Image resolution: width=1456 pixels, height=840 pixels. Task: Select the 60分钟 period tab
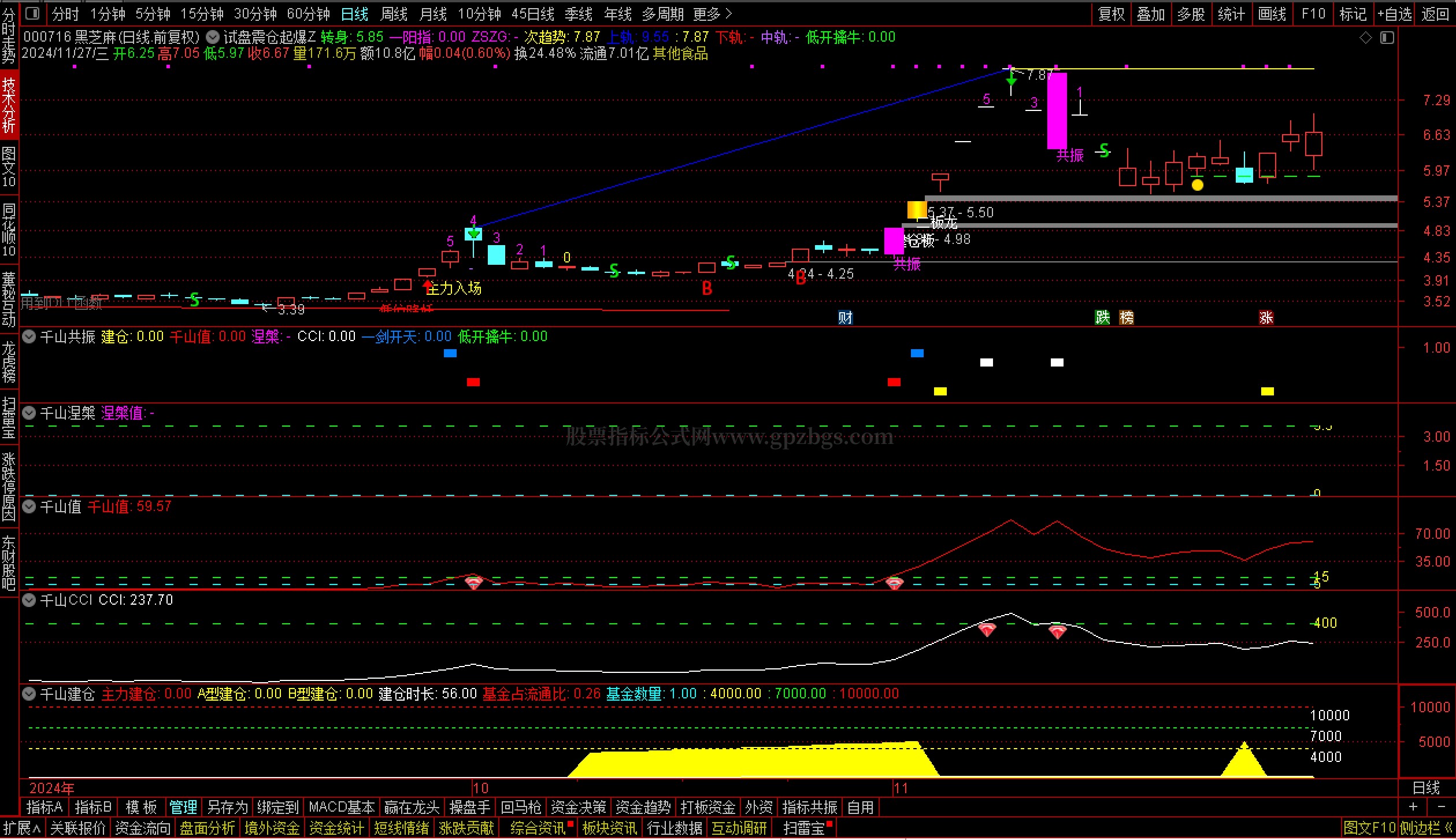[x=308, y=13]
